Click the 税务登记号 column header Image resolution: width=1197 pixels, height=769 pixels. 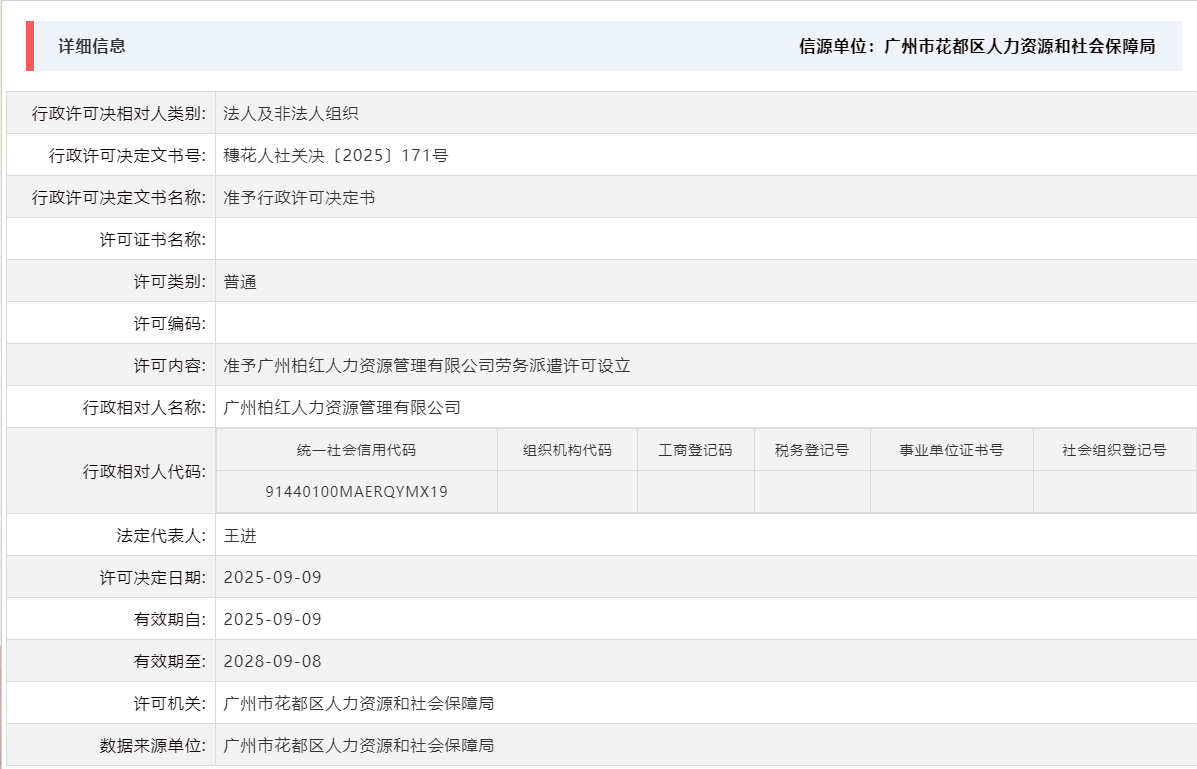coord(810,449)
